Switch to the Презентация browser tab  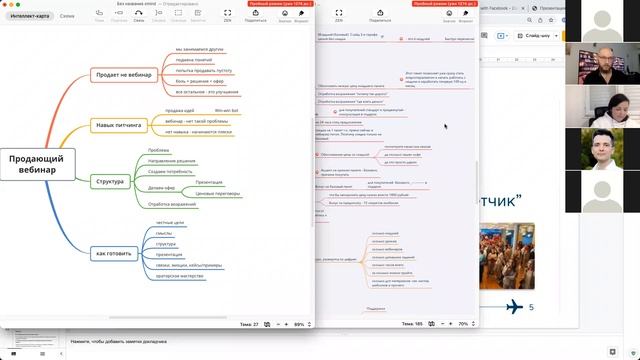point(547,8)
